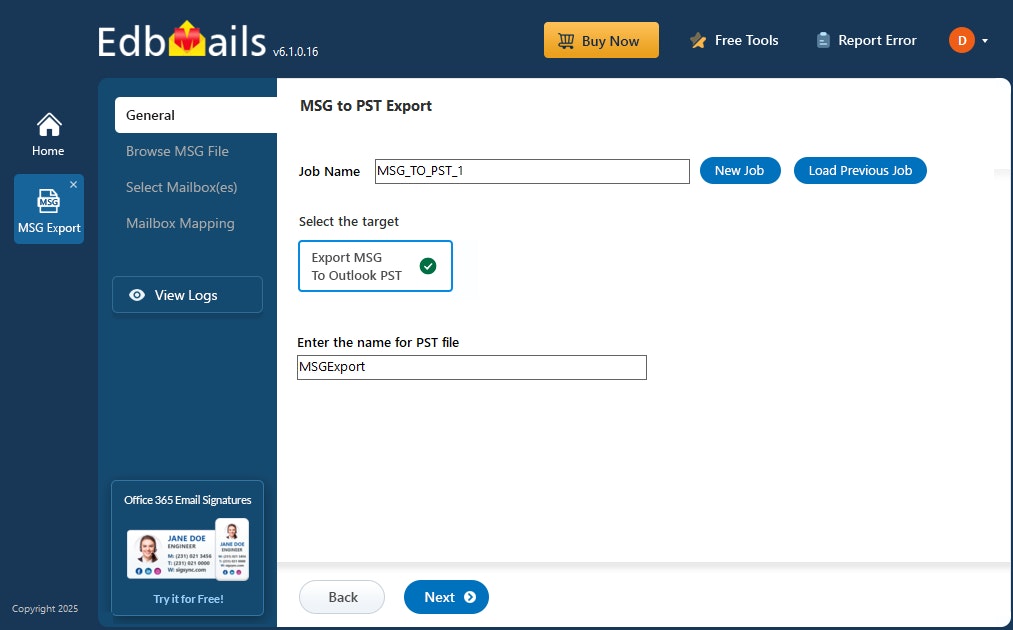Select the Select Mailbox(es) step
Screen dimensions: 1013x630
pos(182,187)
